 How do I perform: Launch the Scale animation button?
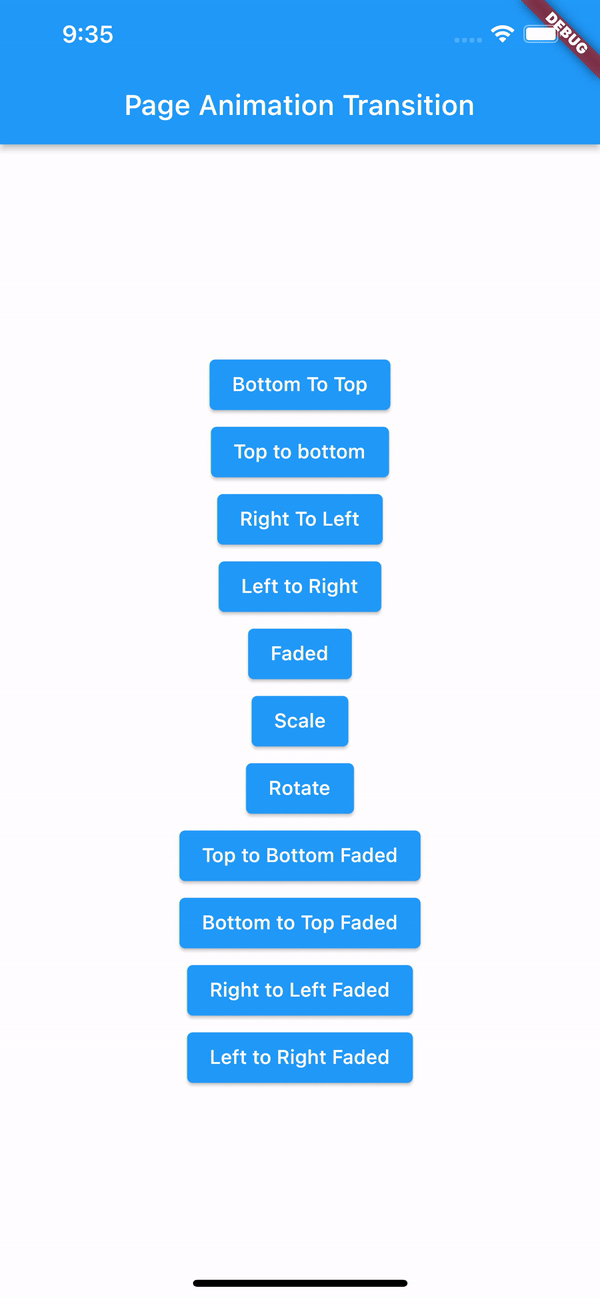coord(300,721)
